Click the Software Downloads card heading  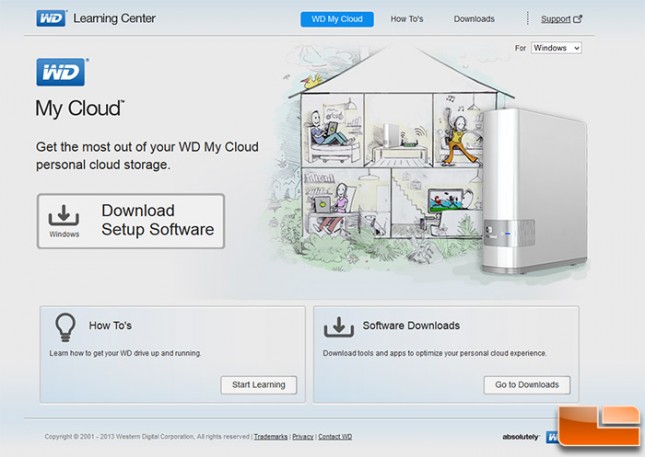(411, 325)
